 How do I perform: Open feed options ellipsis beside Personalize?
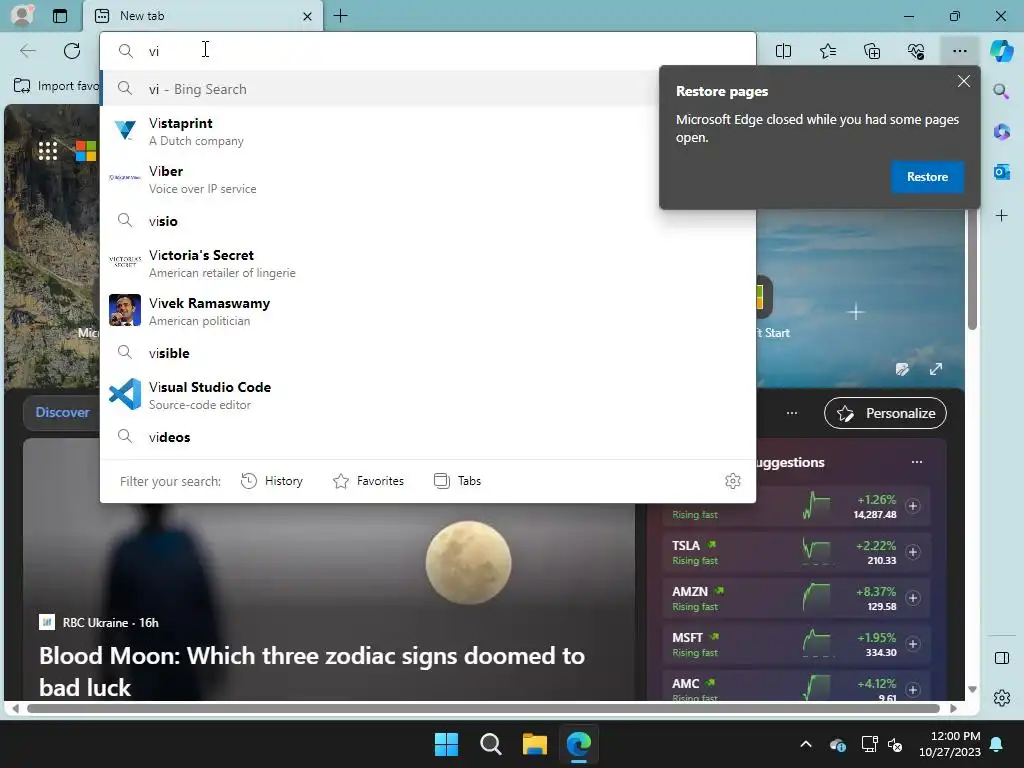tap(792, 413)
